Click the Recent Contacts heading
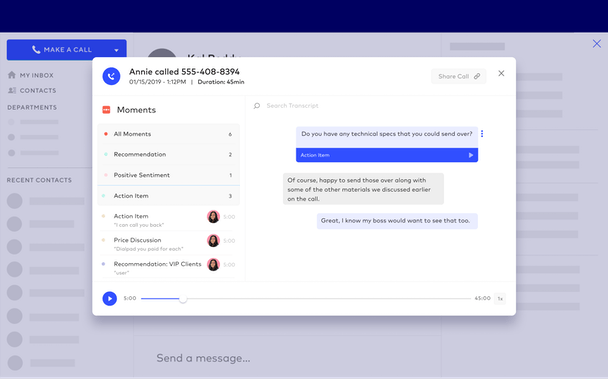This screenshot has height=380, width=608. point(39,180)
